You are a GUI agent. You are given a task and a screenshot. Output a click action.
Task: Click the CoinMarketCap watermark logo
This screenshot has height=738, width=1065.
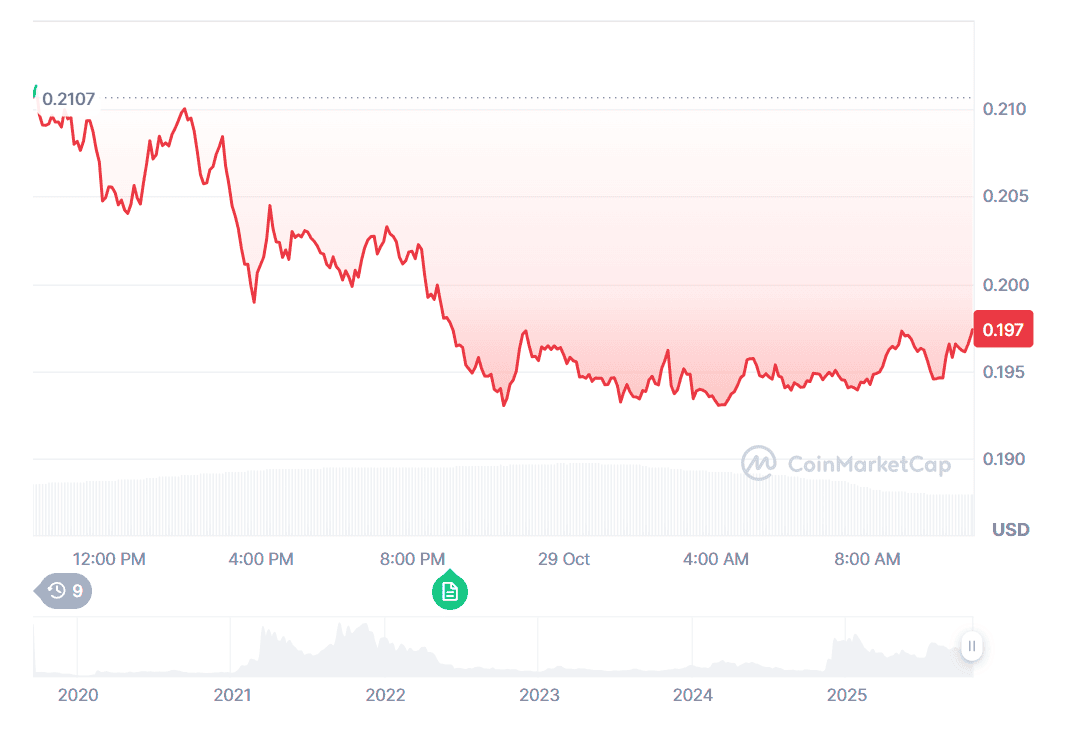pyautogui.click(x=846, y=463)
